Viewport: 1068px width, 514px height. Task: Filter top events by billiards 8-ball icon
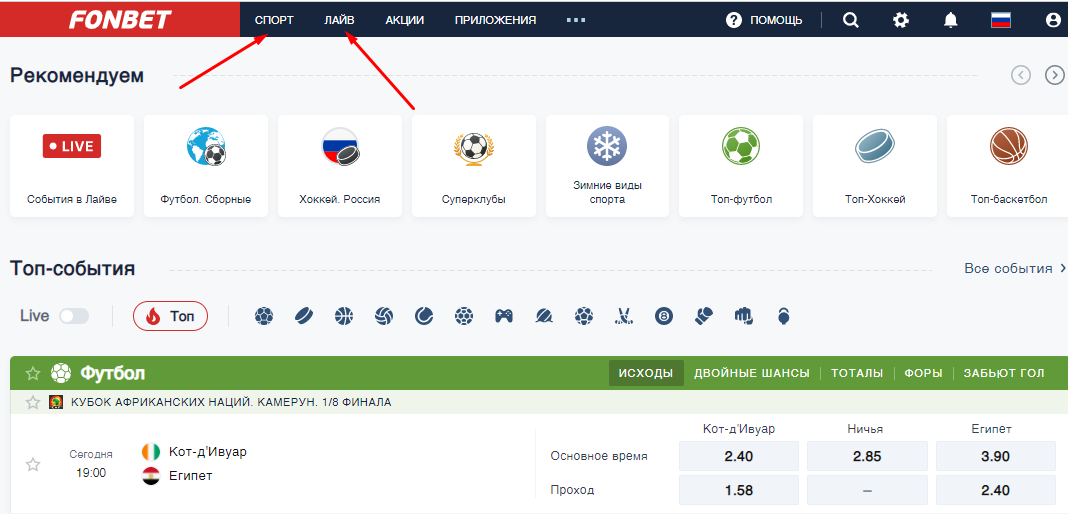click(664, 316)
